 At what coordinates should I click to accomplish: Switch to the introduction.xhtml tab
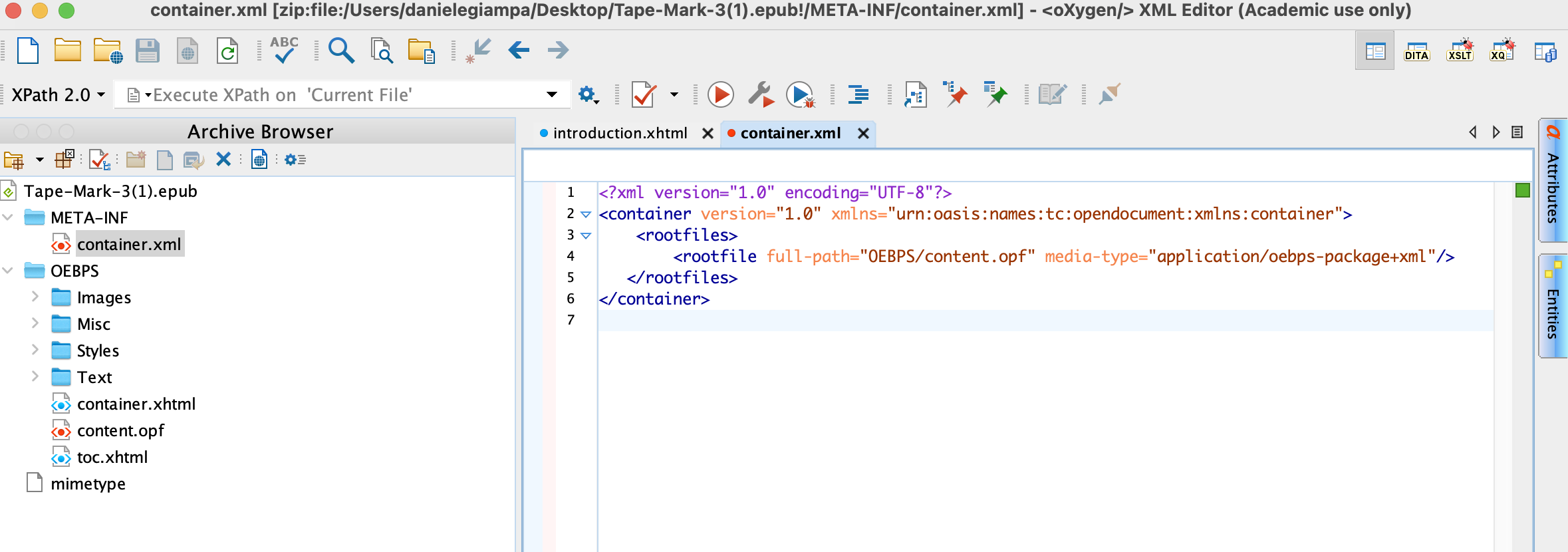(x=620, y=133)
